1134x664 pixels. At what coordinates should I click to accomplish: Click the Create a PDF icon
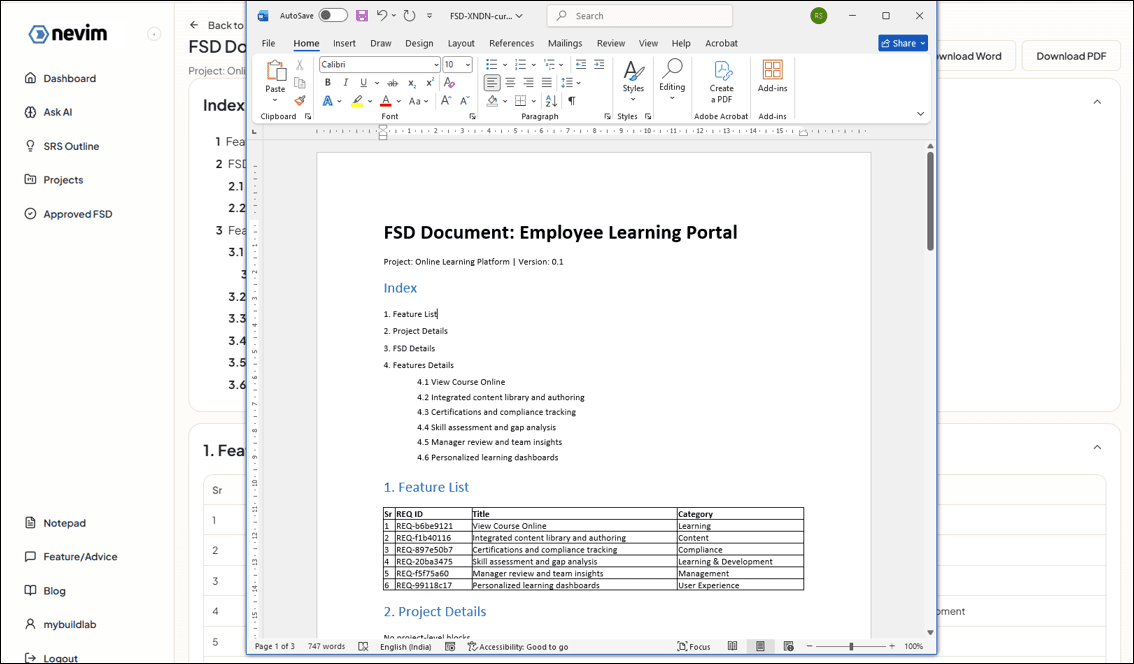[721, 80]
